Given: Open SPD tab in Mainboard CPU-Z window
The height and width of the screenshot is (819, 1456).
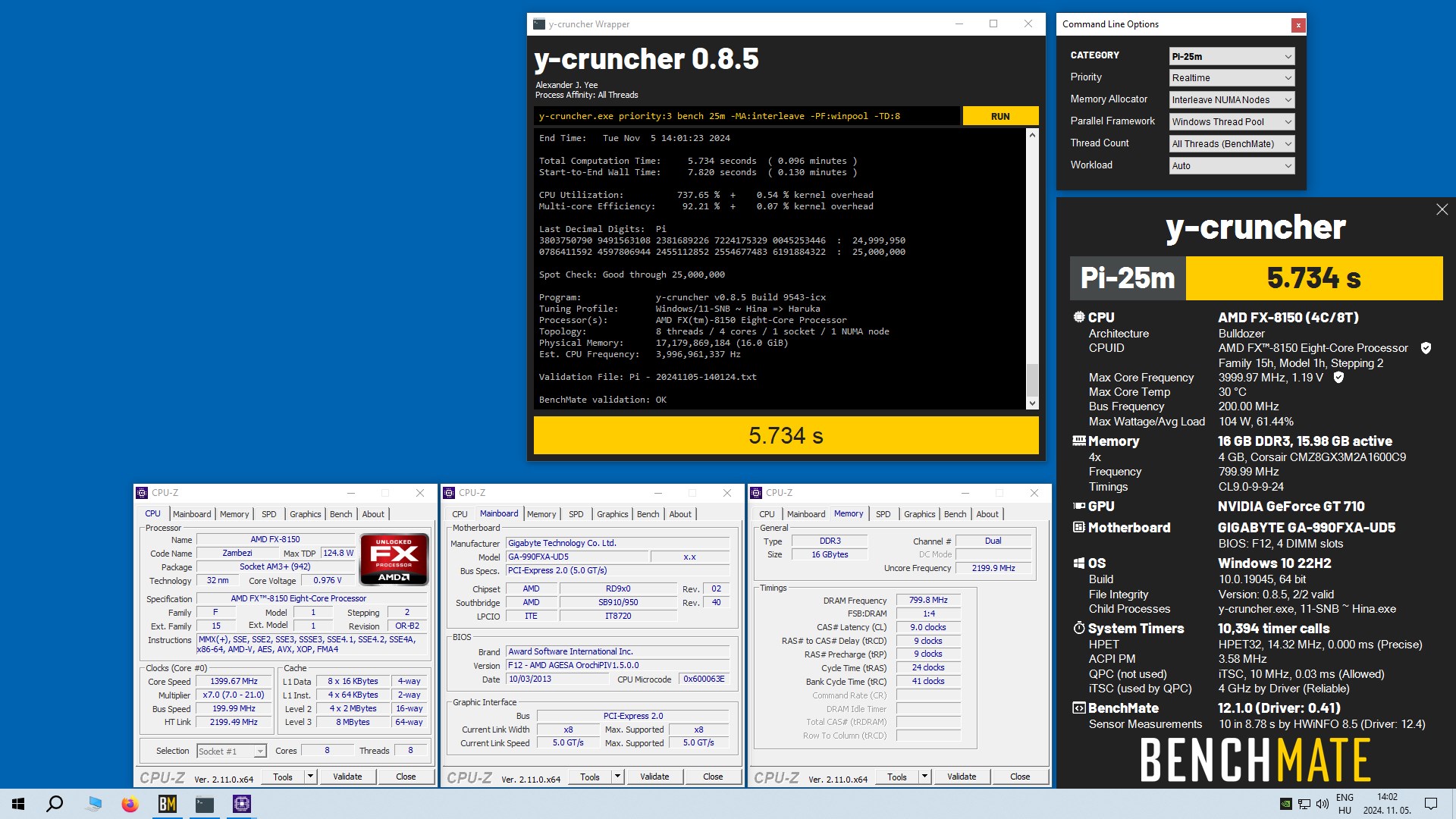Looking at the screenshot, I should pyautogui.click(x=576, y=514).
